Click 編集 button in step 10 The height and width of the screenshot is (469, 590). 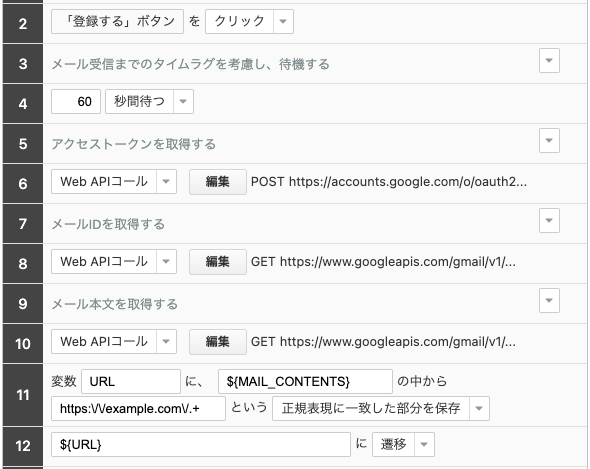(x=218, y=342)
